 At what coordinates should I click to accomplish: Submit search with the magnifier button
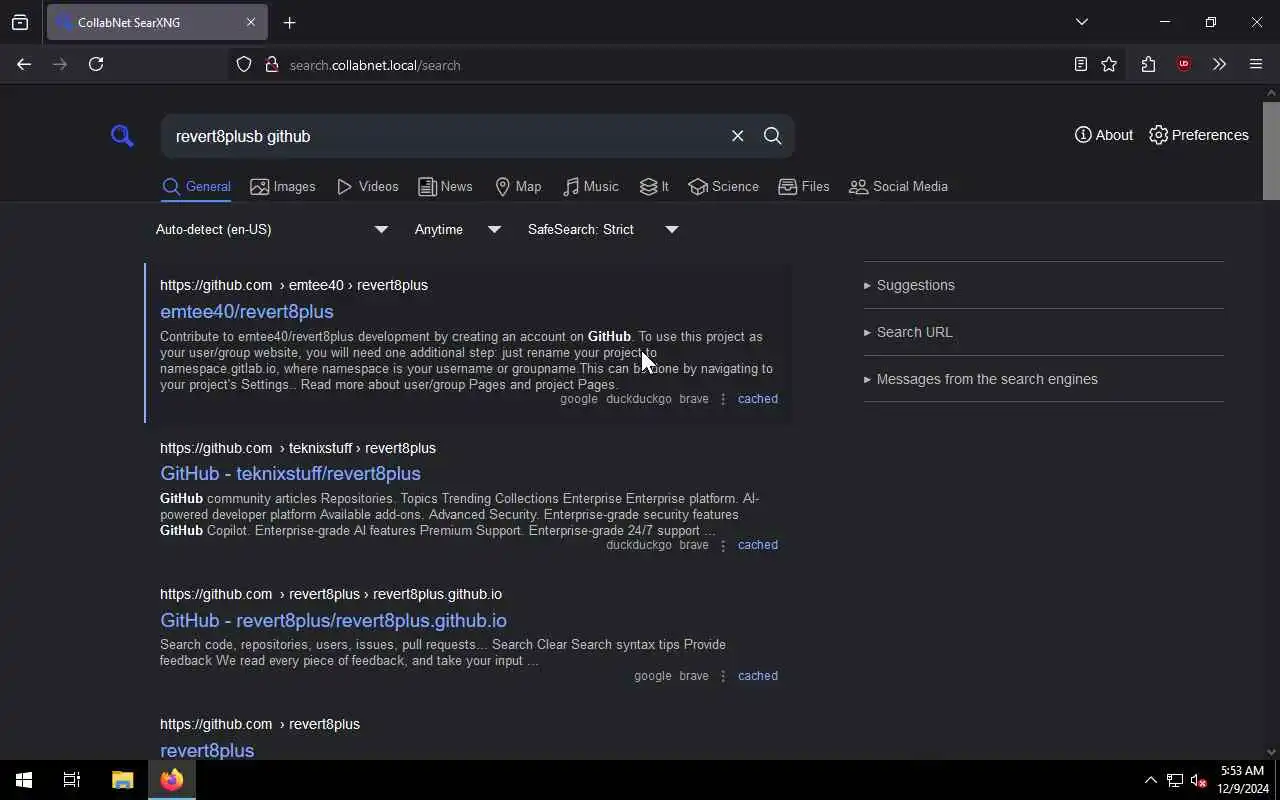[x=772, y=136]
